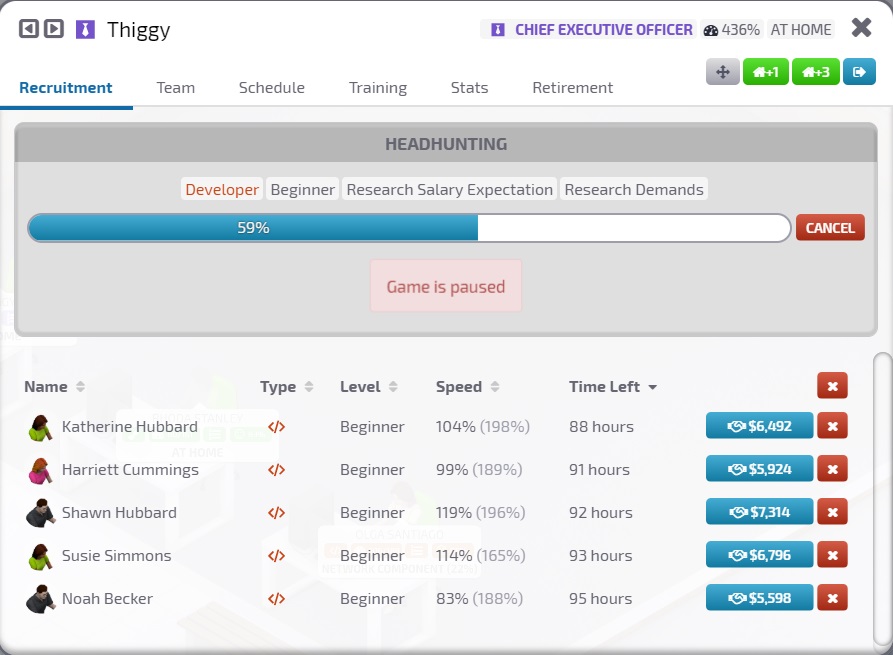Open the Retirement tab
893x655 pixels.
click(572, 88)
